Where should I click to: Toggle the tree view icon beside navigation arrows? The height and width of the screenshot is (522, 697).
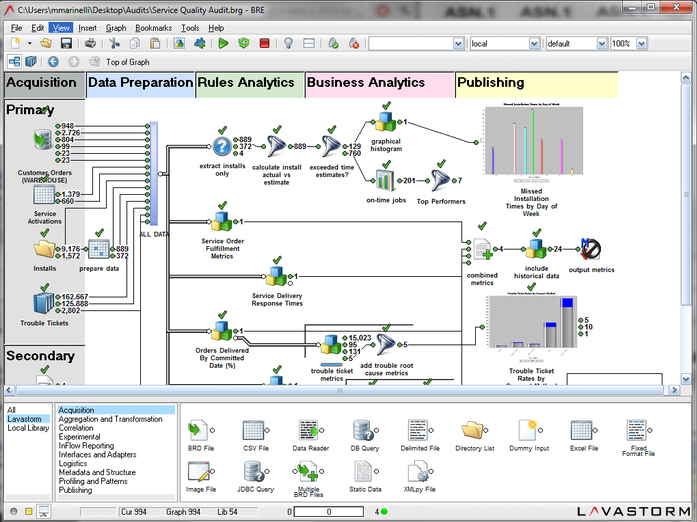14,61
